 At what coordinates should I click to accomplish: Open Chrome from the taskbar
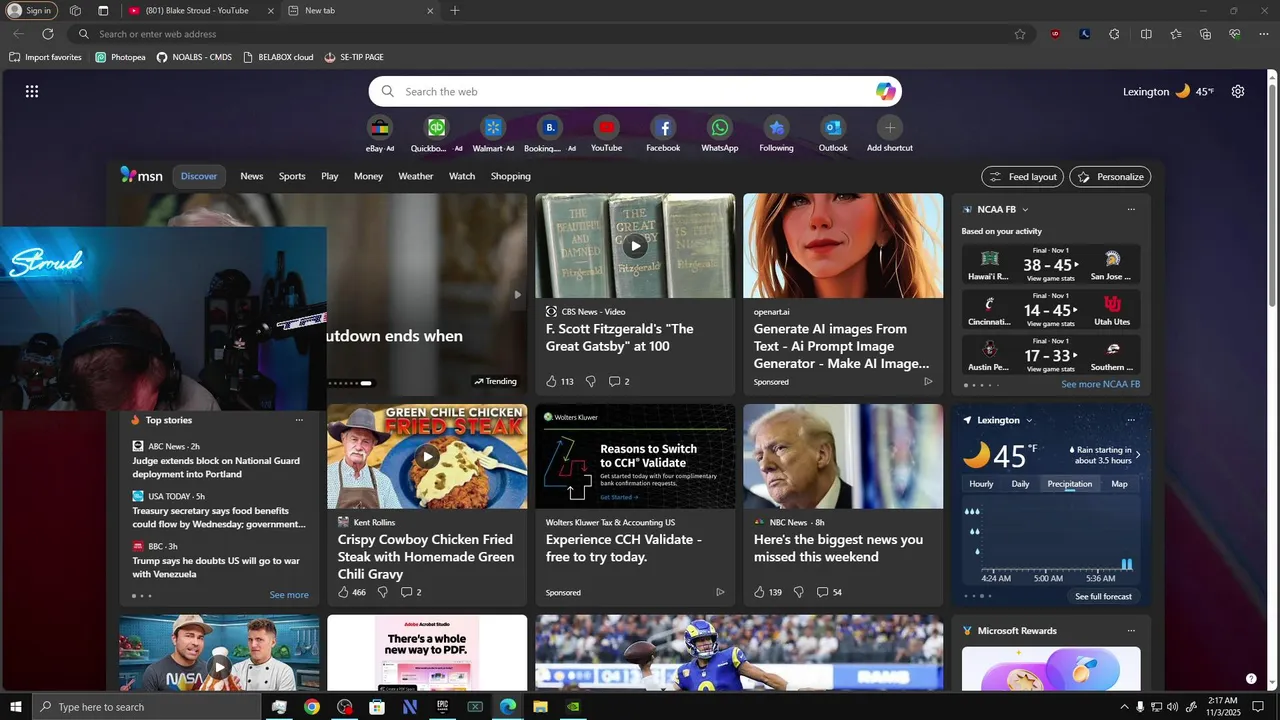coord(312,707)
